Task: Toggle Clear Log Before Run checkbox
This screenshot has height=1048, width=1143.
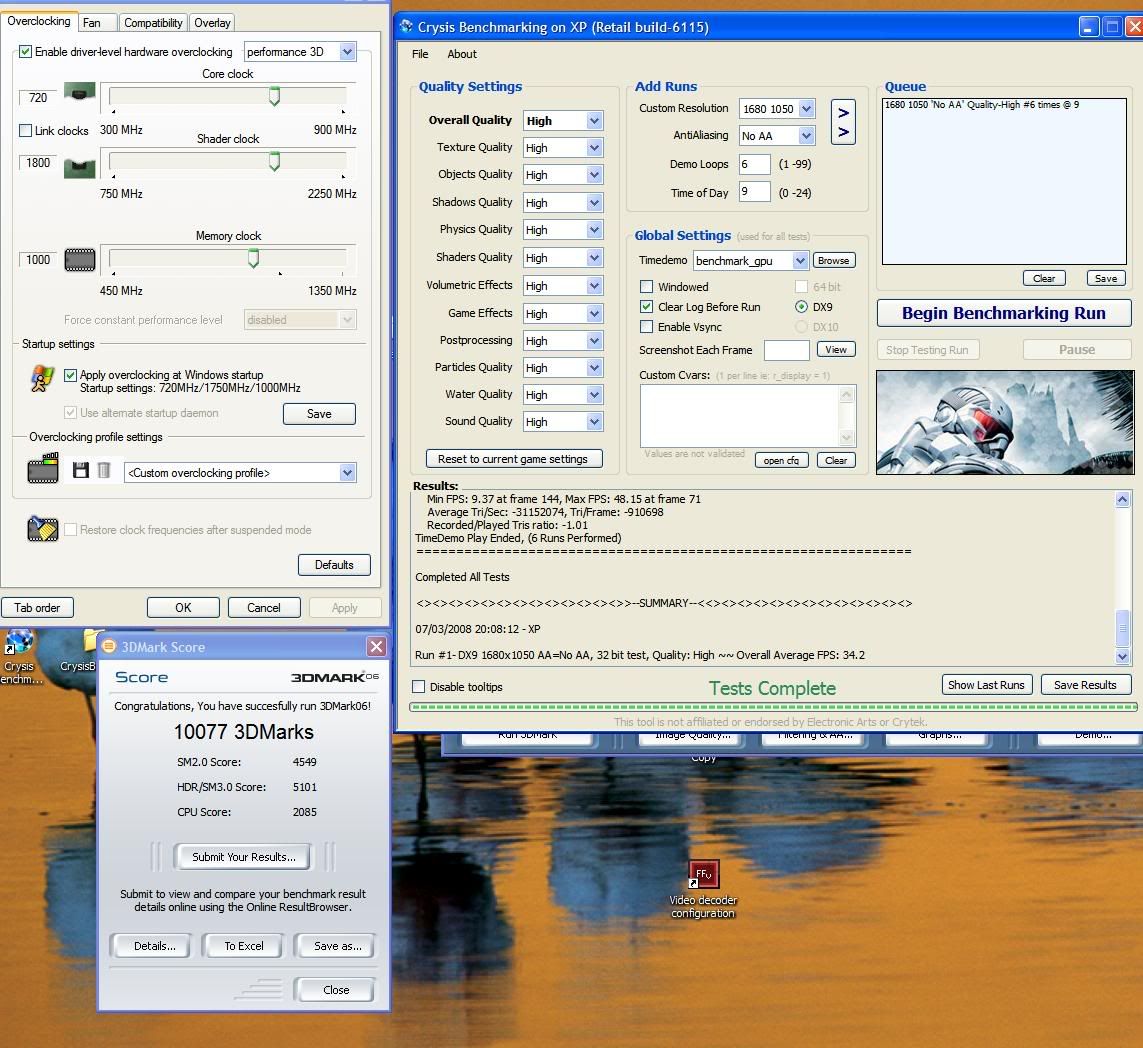Action: coord(647,307)
